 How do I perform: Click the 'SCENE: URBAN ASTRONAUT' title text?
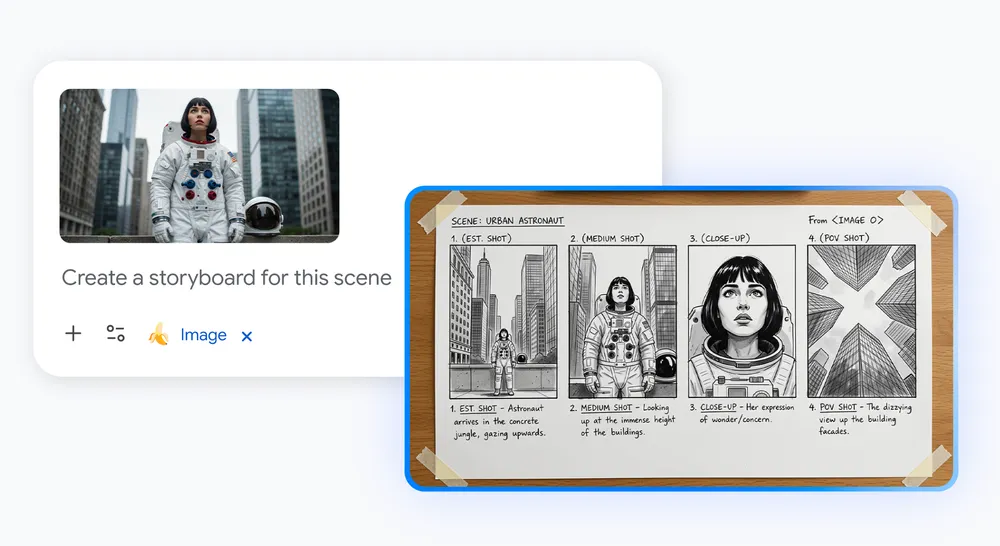[x=507, y=219]
